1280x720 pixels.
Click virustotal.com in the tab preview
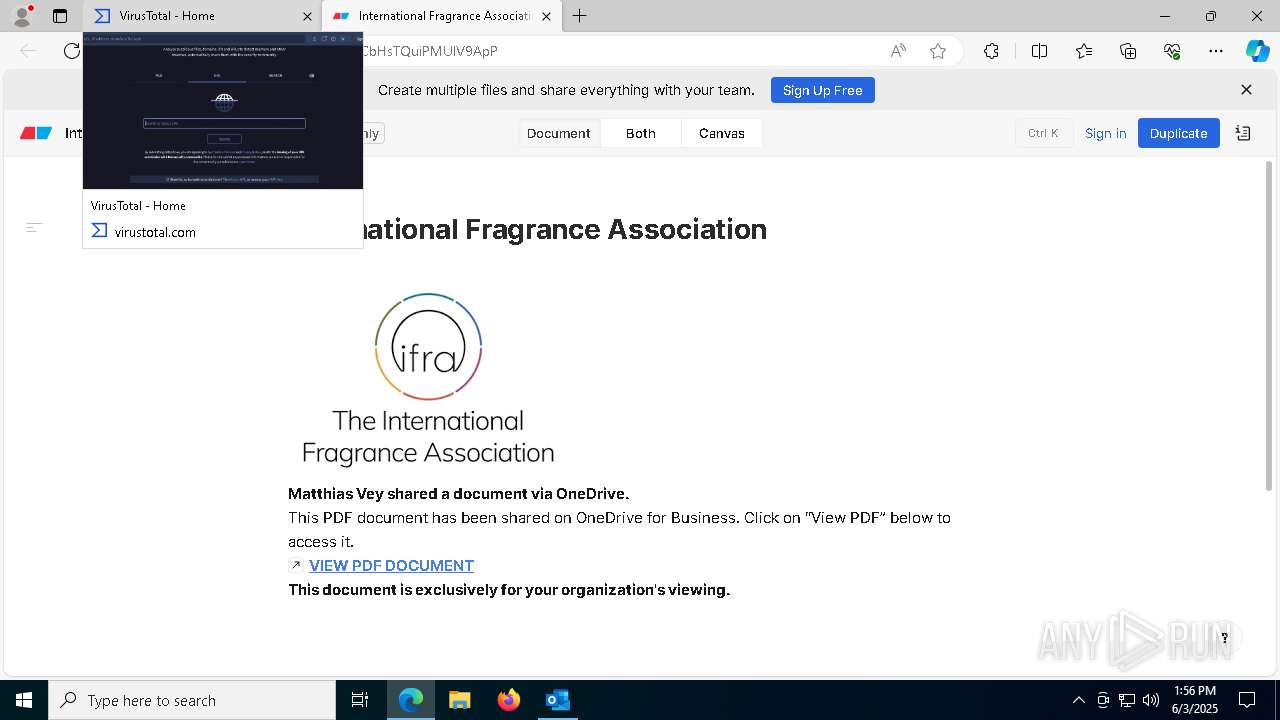[155, 232]
